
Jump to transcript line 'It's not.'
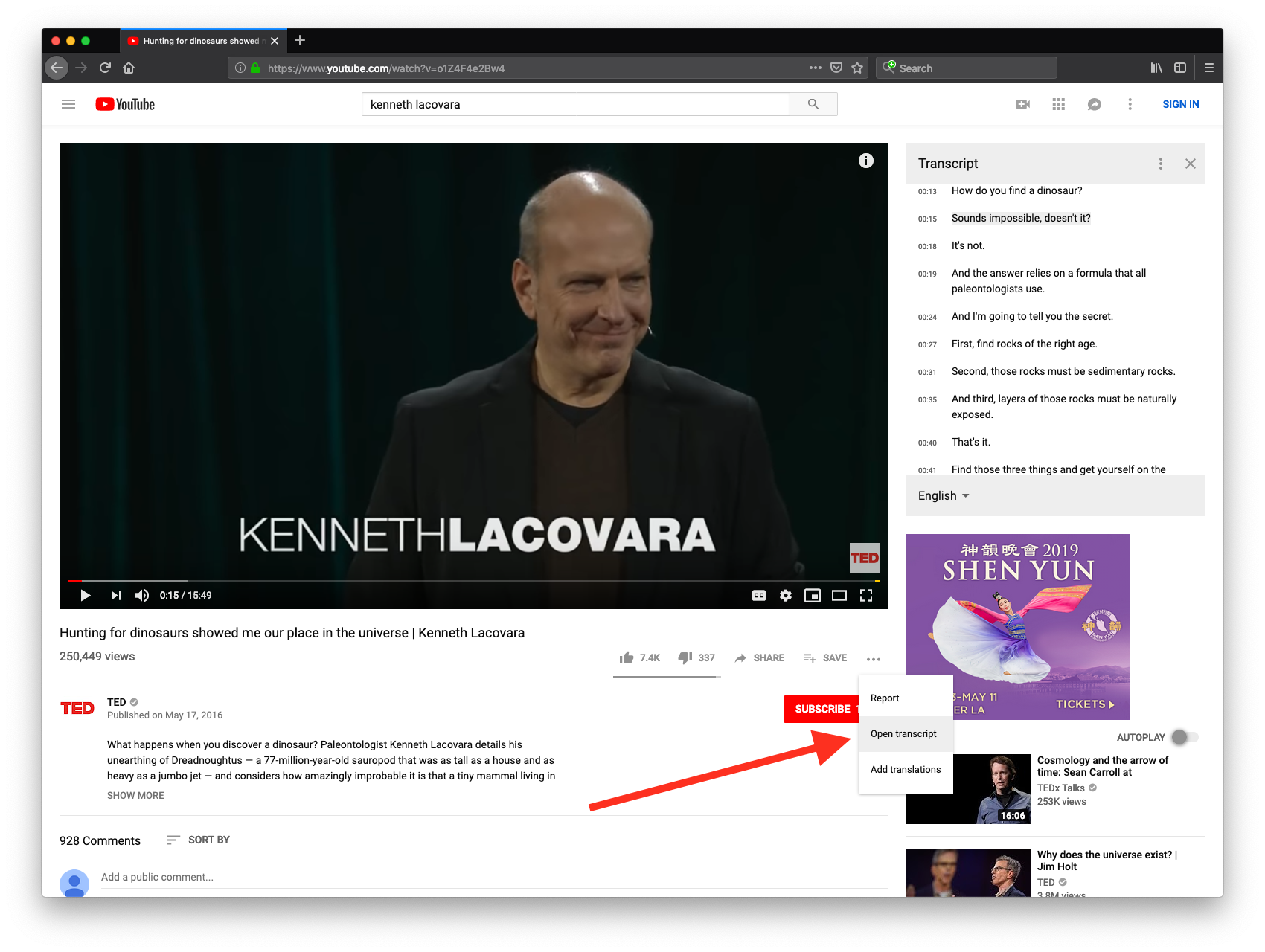pos(967,245)
